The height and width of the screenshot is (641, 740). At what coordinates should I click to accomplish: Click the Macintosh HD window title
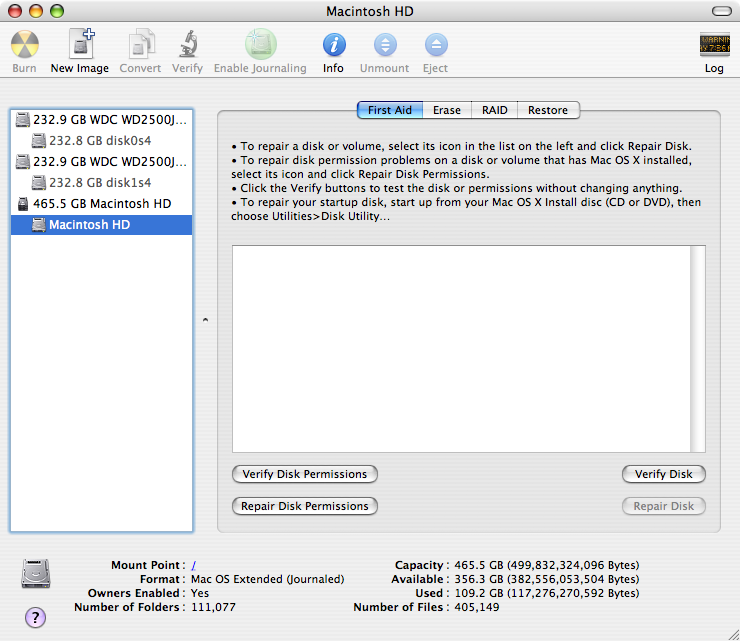point(370,11)
